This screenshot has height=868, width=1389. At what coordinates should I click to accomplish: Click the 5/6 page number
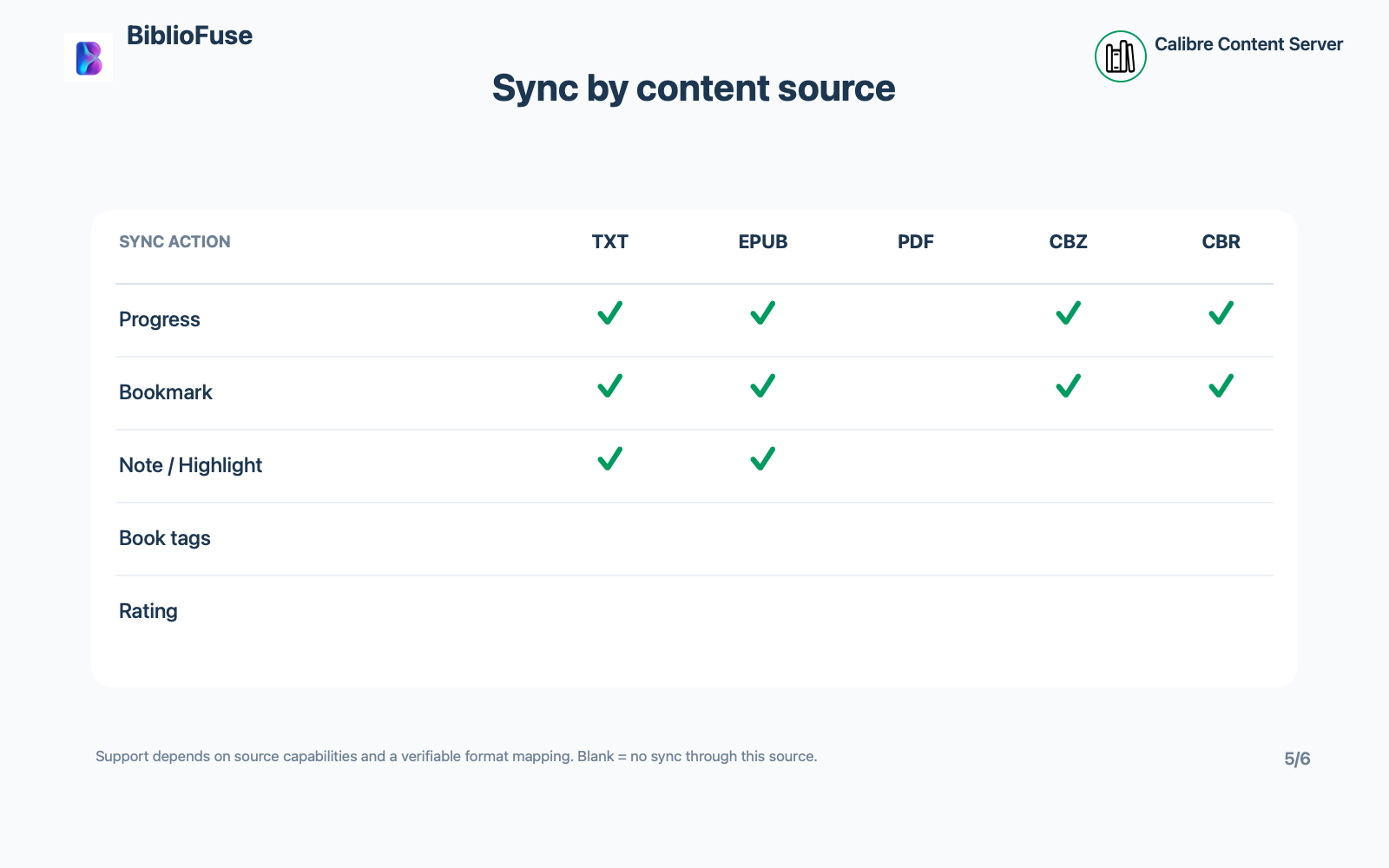[1297, 759]
